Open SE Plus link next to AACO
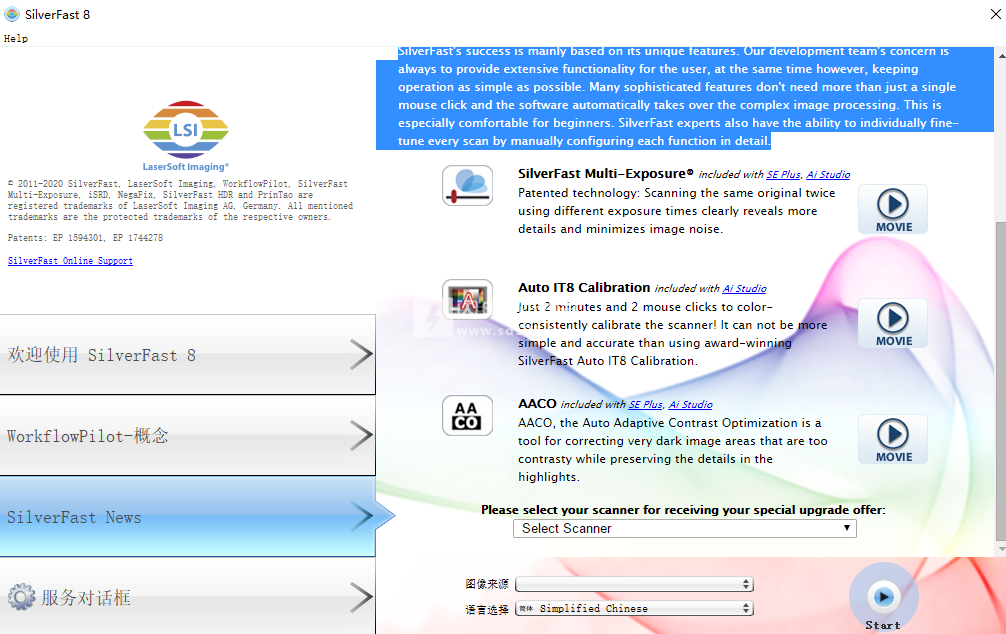The height and width of the screenshot is (634, 1006). 645,405
